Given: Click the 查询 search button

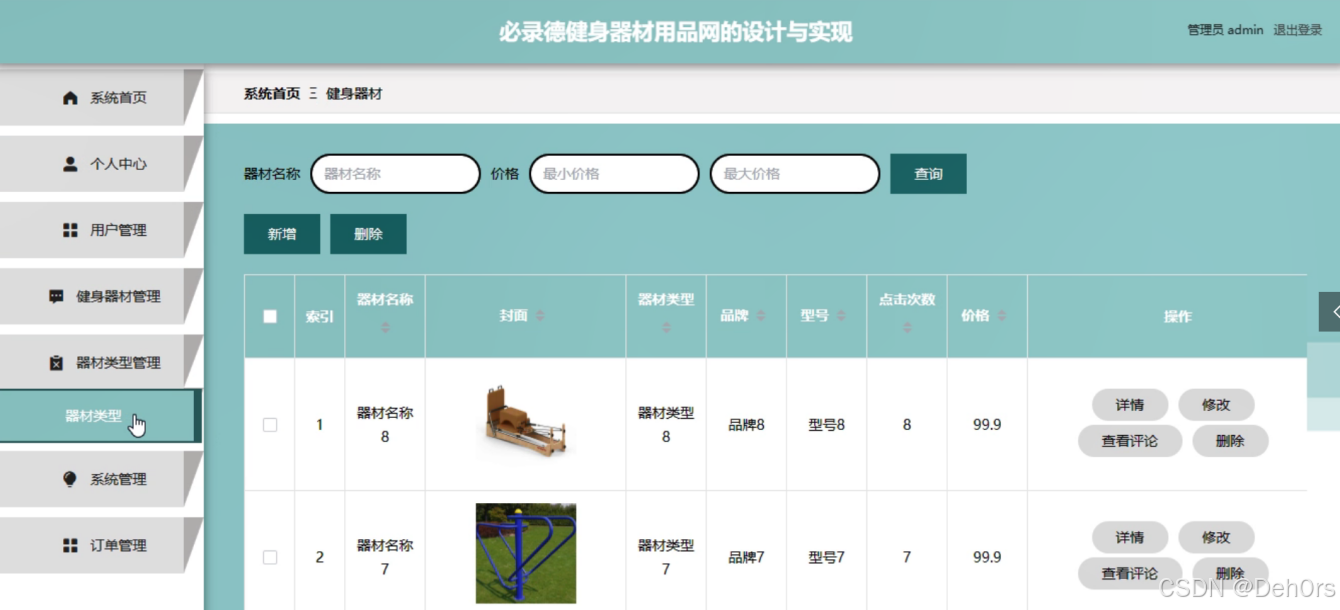Looking at the screenshot, I should tap(928, 174).
